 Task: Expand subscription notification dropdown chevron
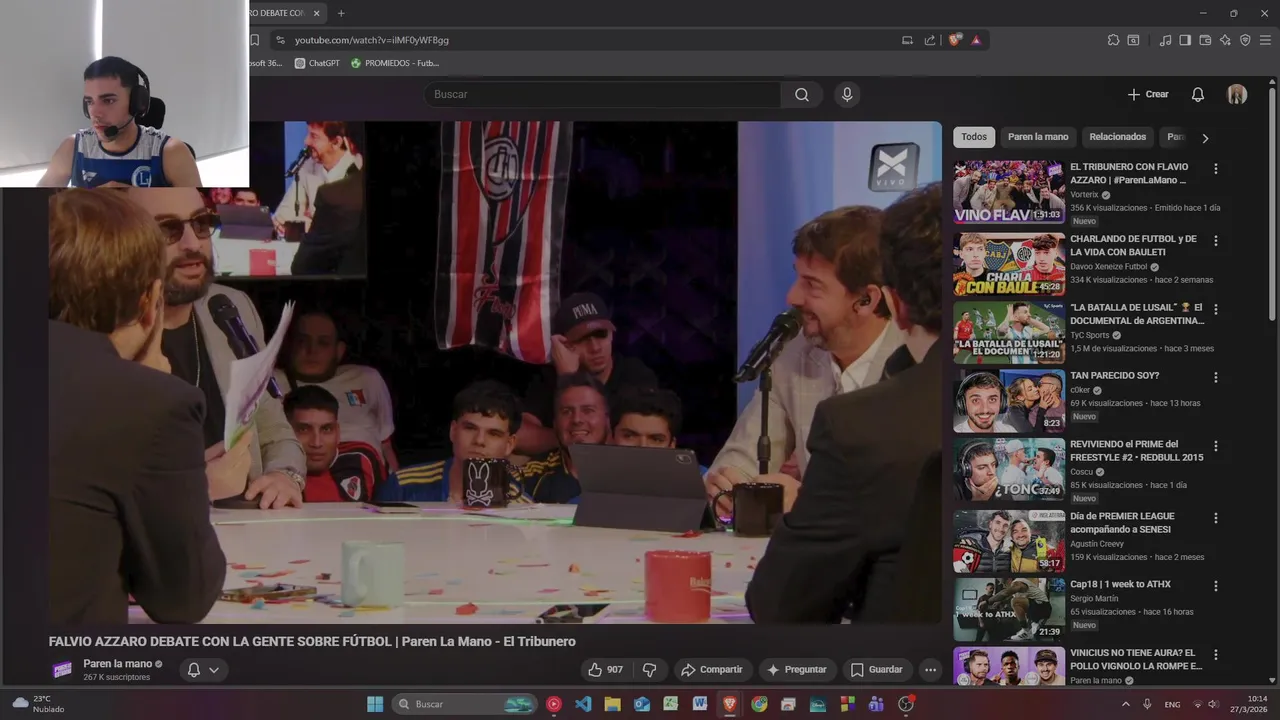213,670
